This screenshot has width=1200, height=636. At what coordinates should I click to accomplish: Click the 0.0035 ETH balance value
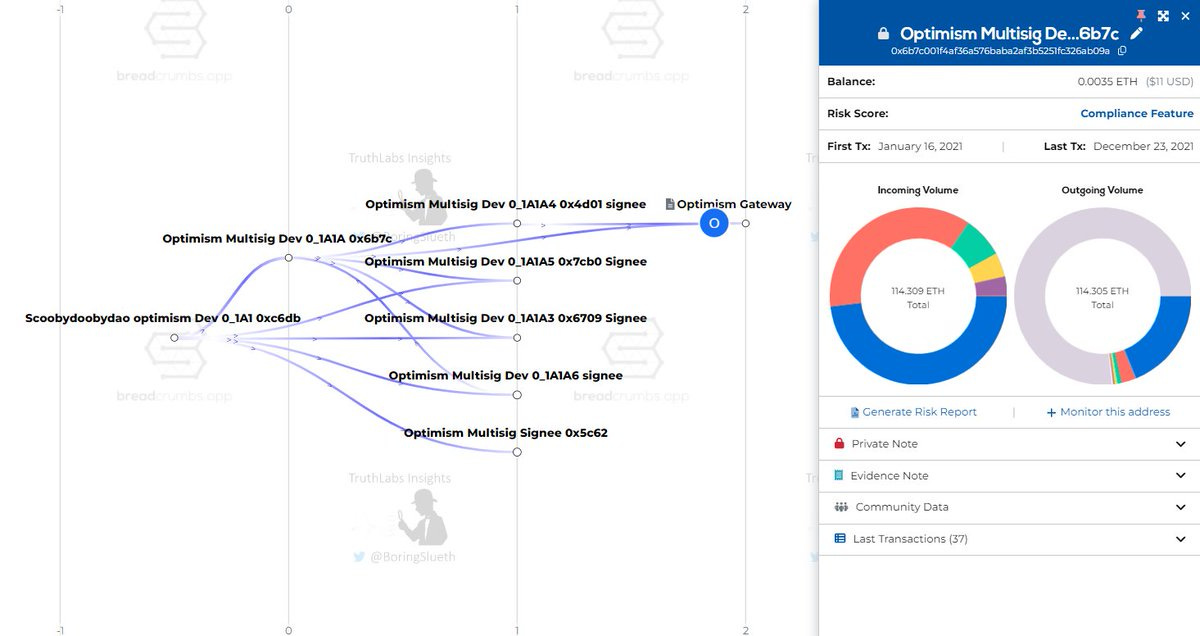click(1107, 82)
